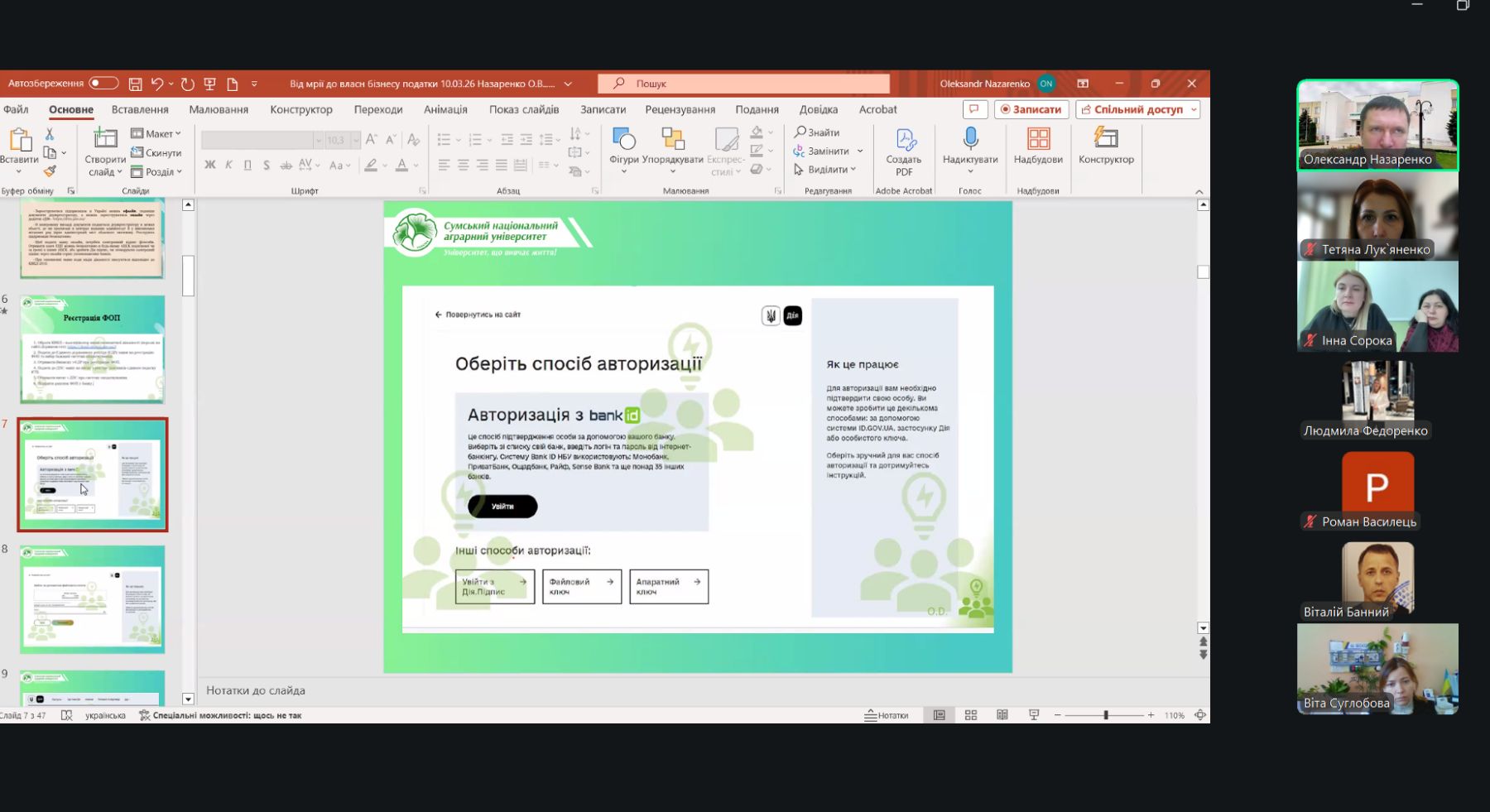Switch to the Переходи tab

(378, 109)
